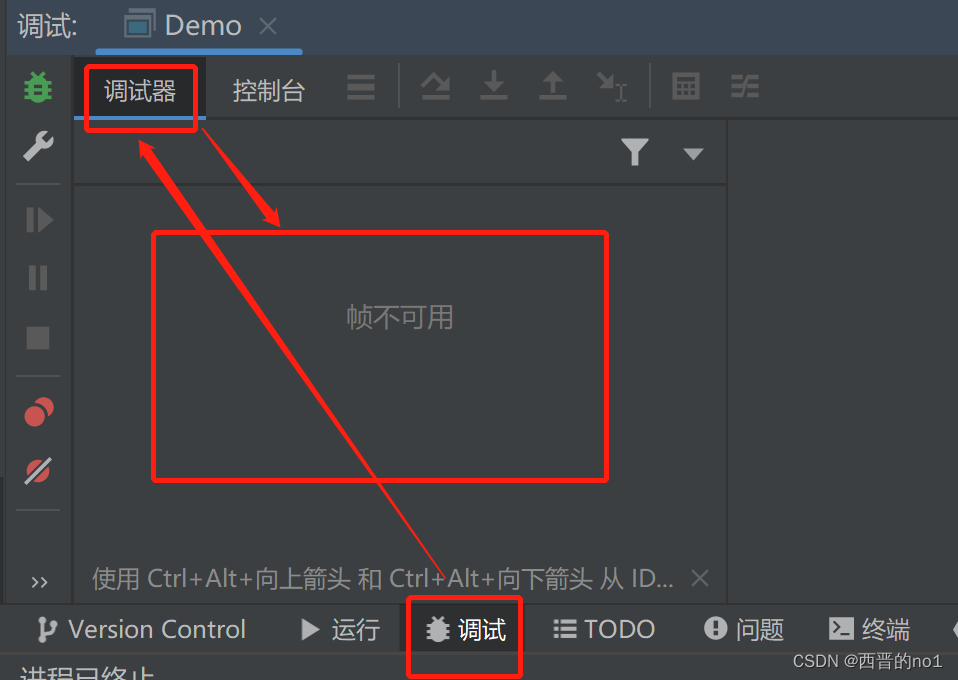Close the Demo debug session tab

268,26
